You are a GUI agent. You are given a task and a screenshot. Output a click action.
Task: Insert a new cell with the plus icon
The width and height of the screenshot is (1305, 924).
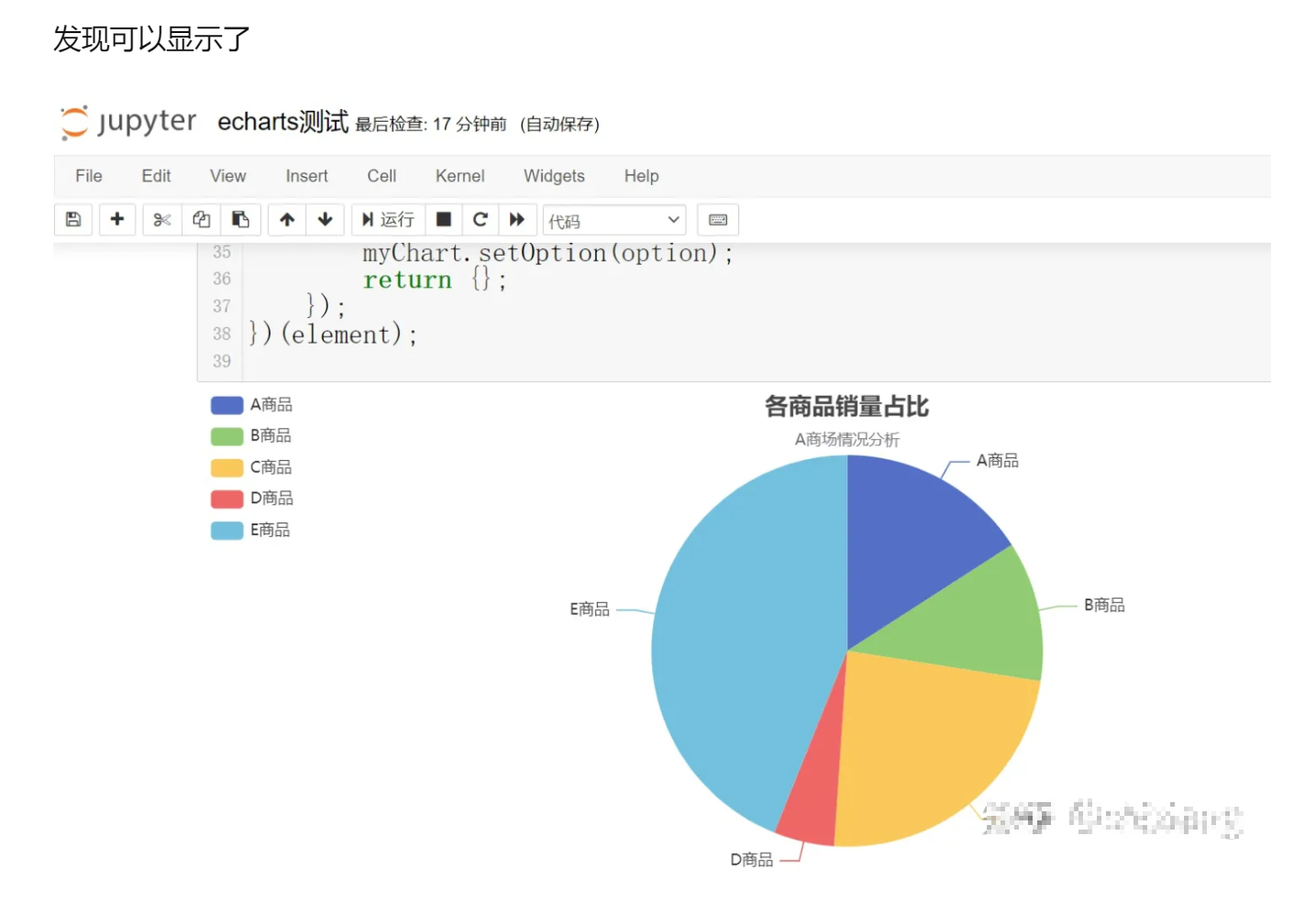(117, 219)
